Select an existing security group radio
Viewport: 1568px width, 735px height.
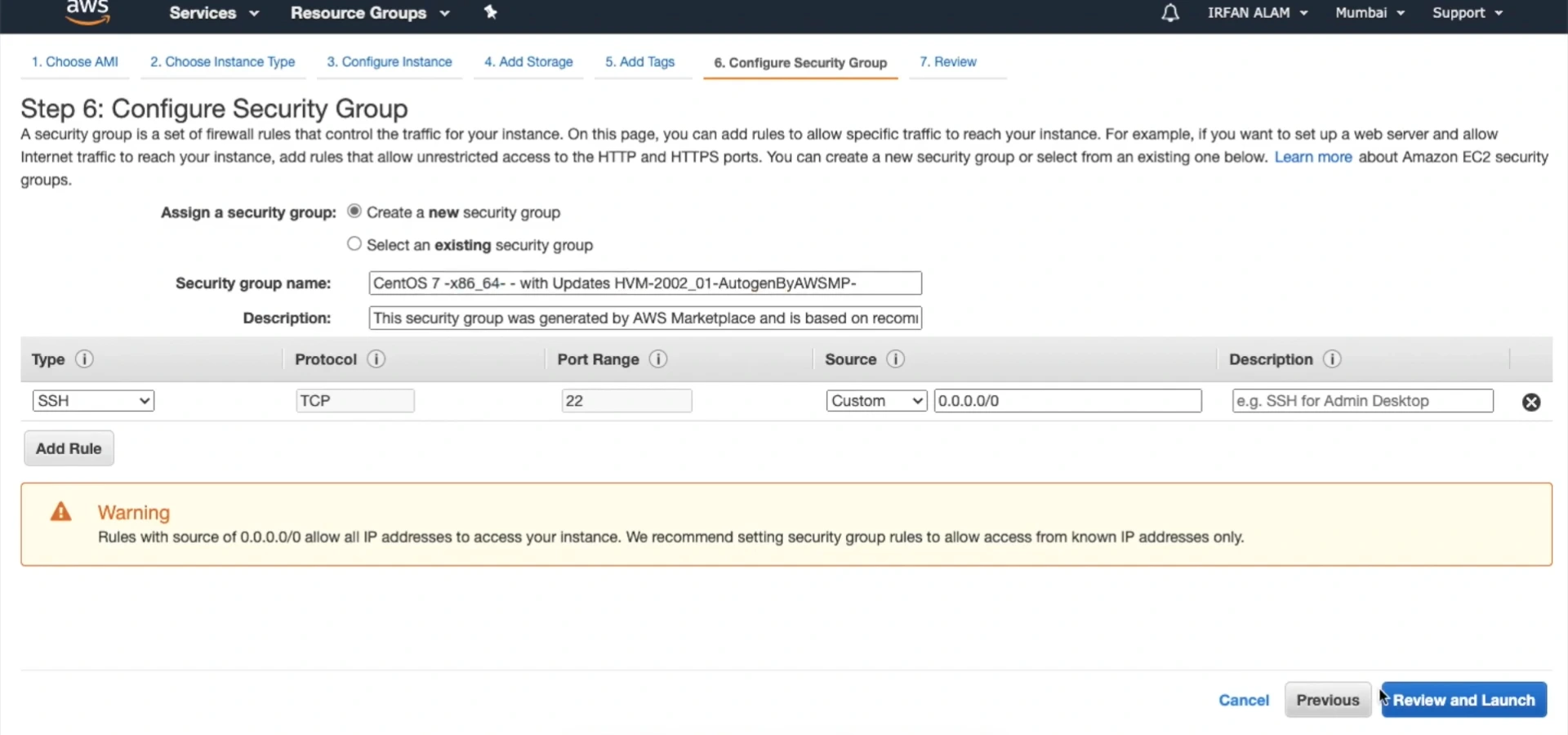point(354,243)
